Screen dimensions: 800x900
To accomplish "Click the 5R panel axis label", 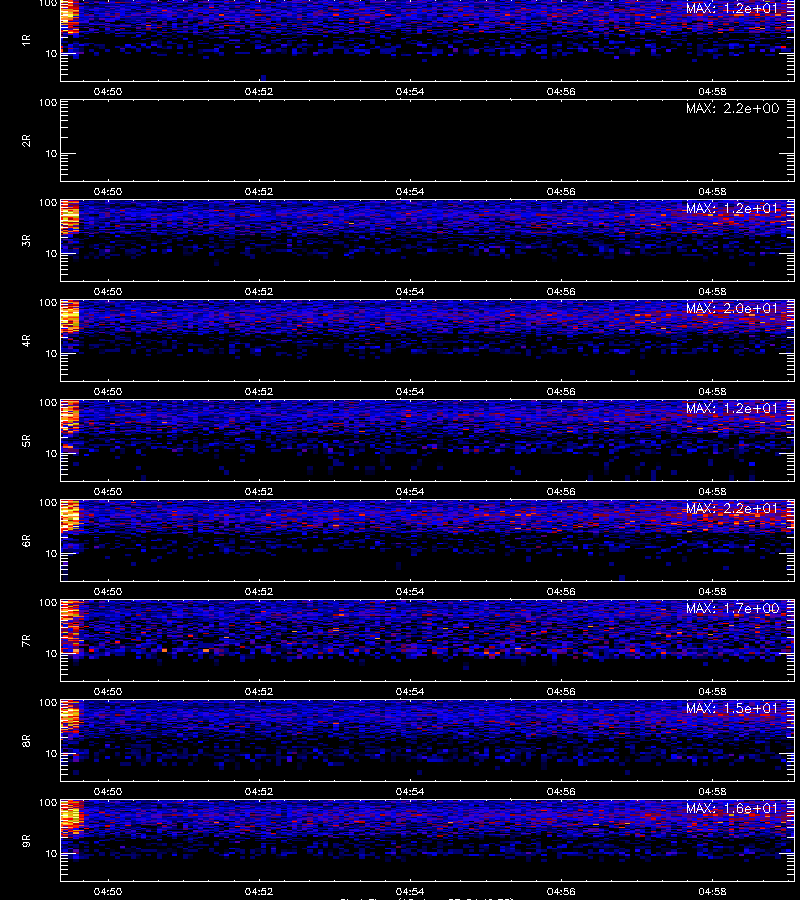I will [x=26, y=441].
